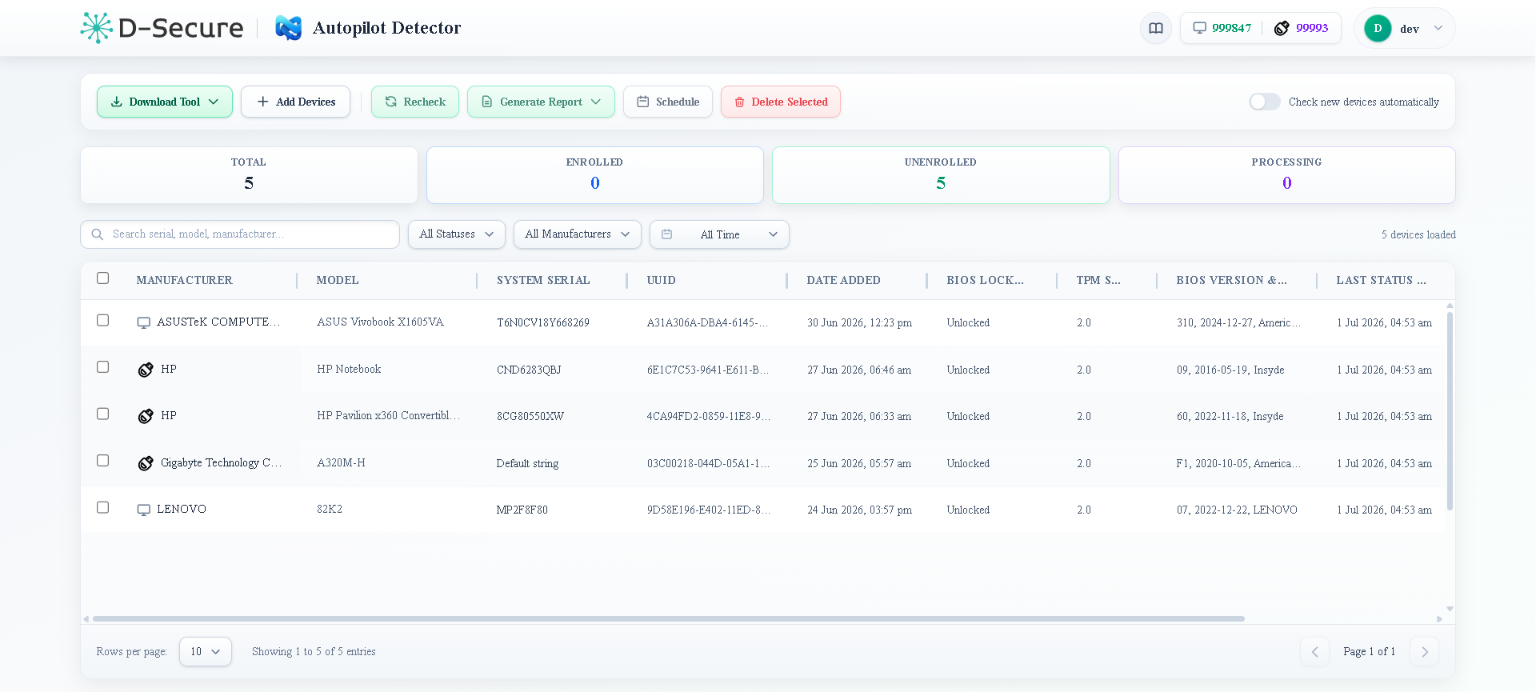
Task: Sort by TPM column header
Action: point(1099,280)
